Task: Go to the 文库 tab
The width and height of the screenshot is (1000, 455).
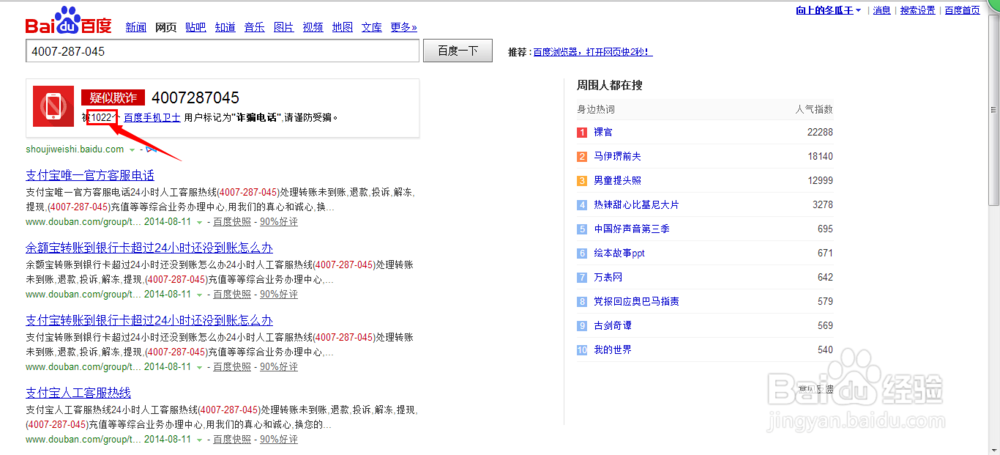Action: (x=372, y=27)
